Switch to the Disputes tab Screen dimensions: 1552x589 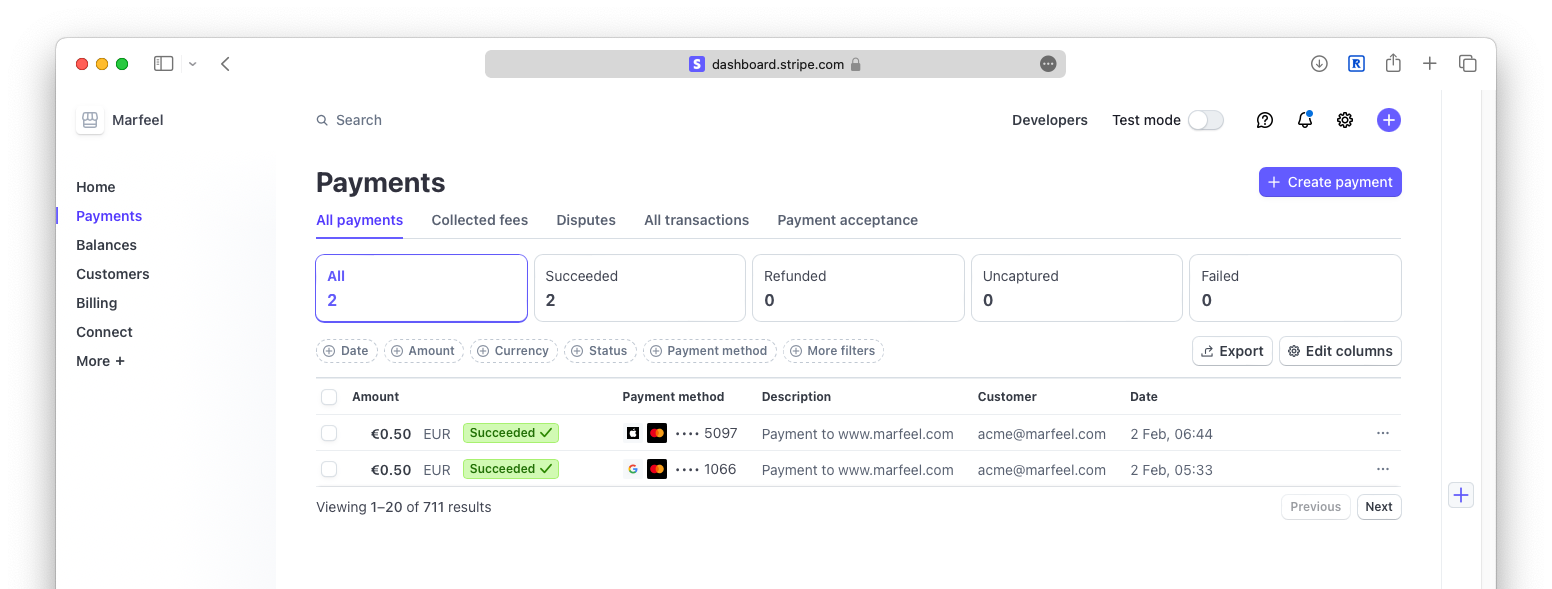click(x=585, y=220)
